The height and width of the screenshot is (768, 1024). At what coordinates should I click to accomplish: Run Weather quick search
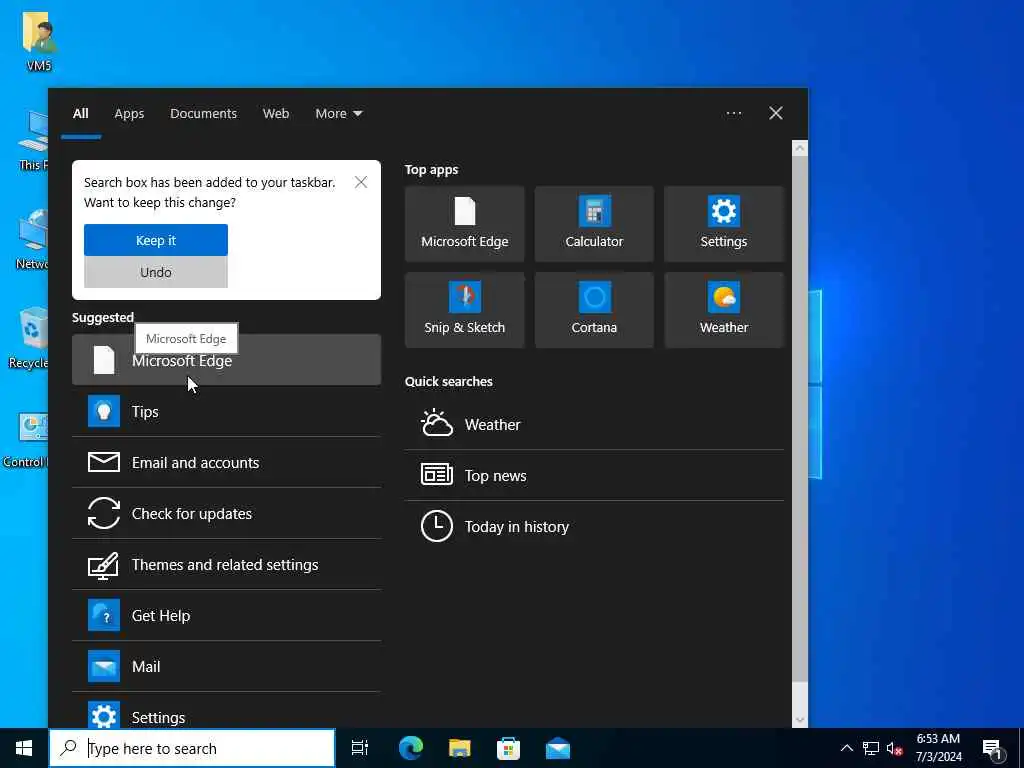[x=594, y=424]
